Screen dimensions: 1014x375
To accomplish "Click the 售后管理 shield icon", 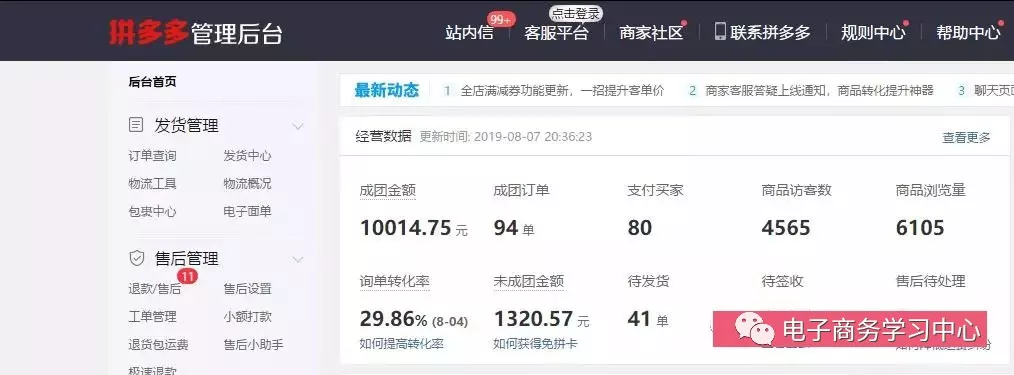I will (136, 259).
